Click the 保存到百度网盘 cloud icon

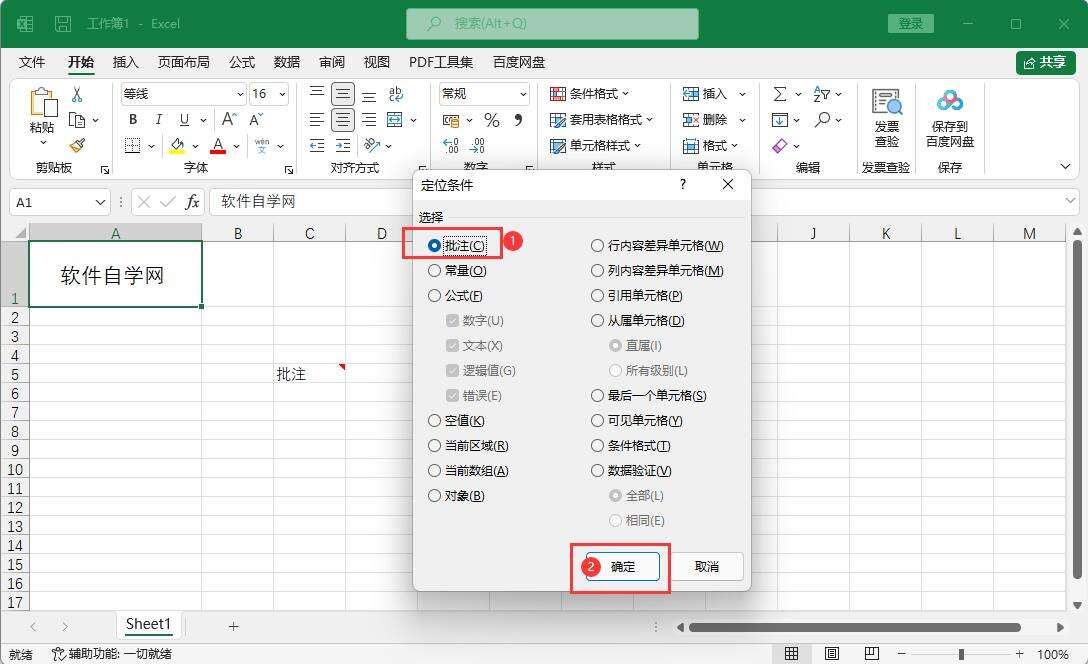tap(949, 119)
